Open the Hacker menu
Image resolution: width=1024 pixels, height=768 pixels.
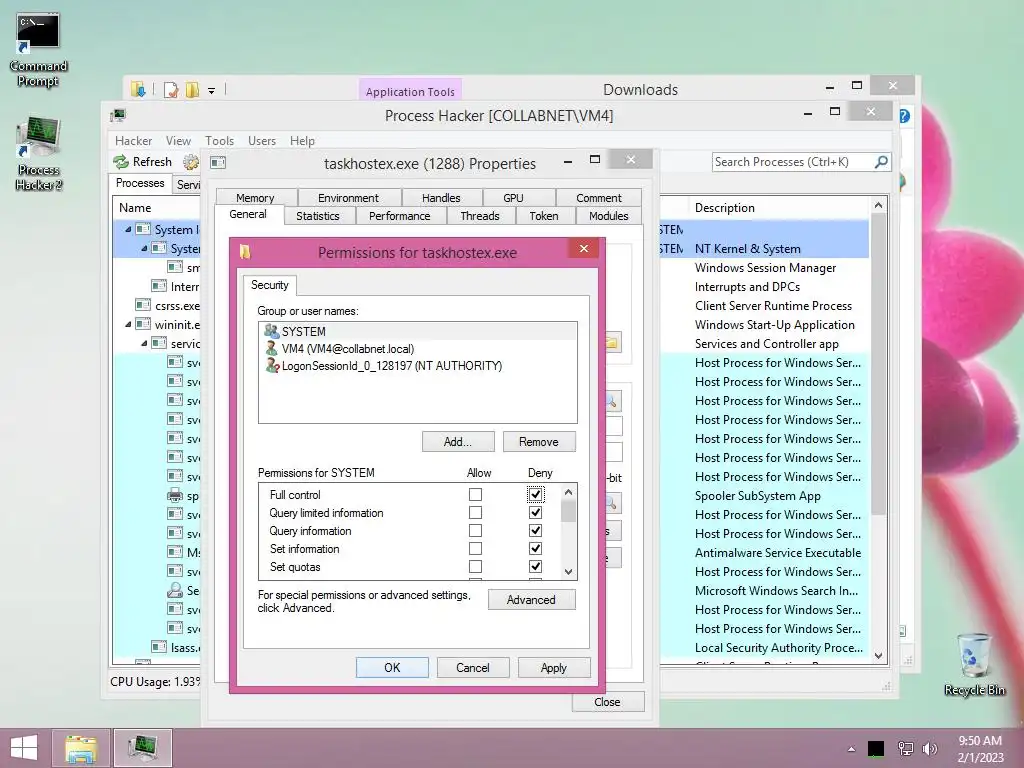click(x=133, y=140)
